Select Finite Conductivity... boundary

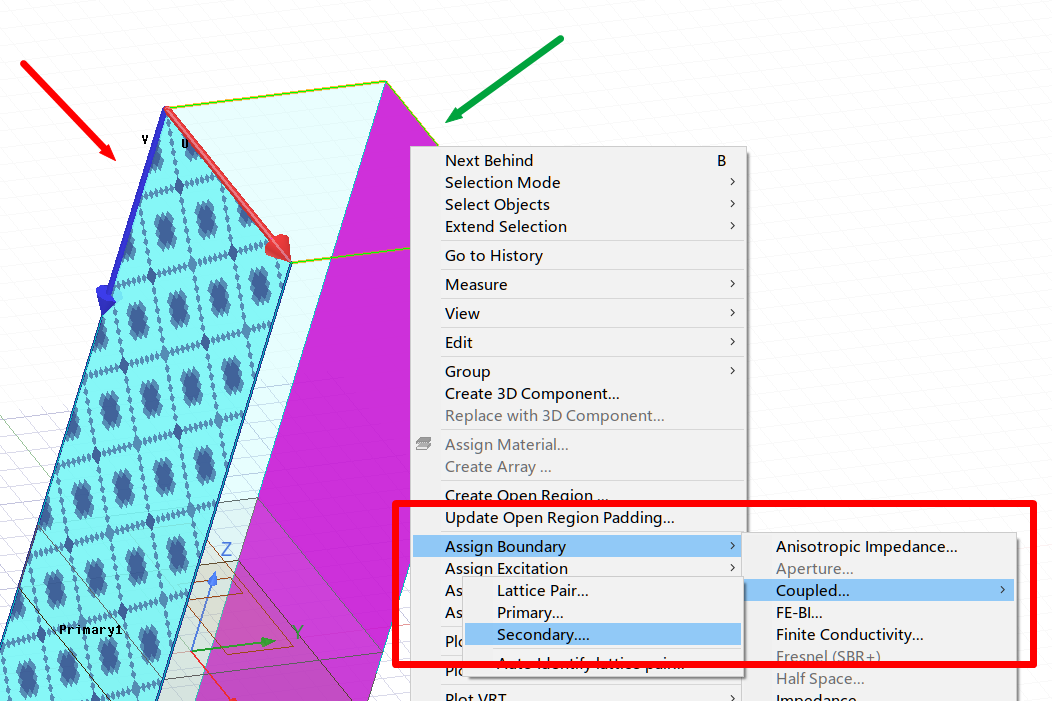point(880,635)
